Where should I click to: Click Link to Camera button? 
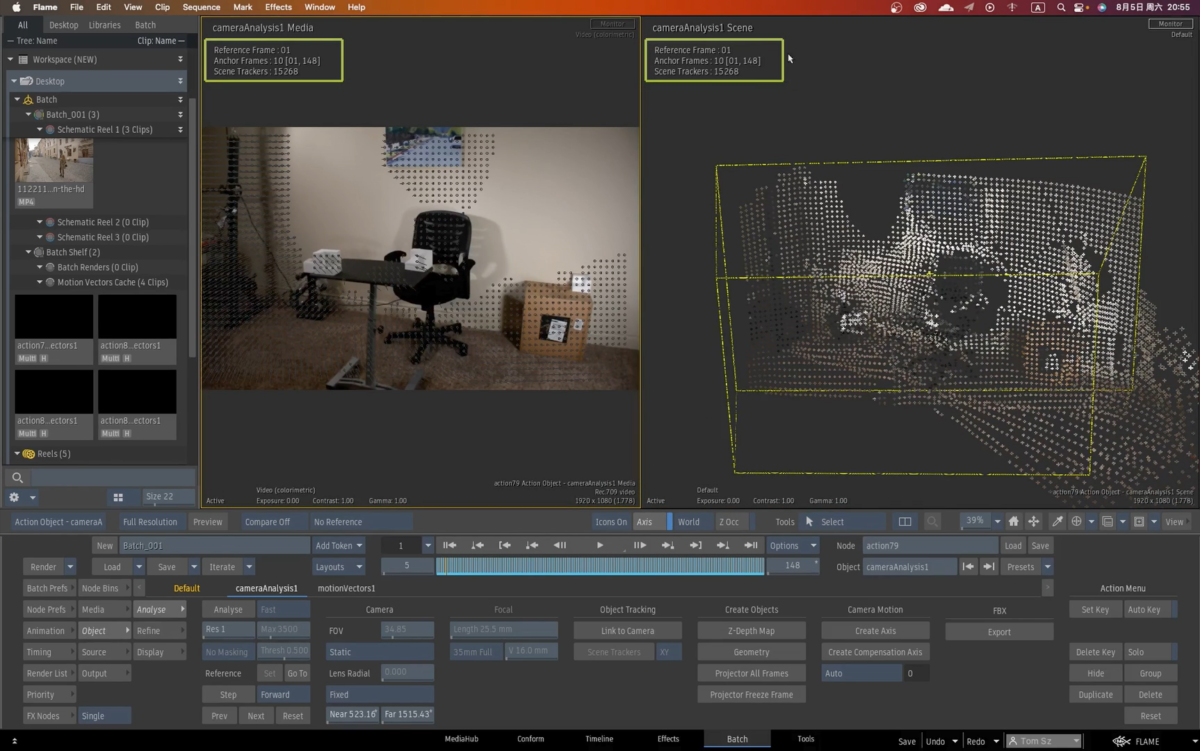click(627, 631)
